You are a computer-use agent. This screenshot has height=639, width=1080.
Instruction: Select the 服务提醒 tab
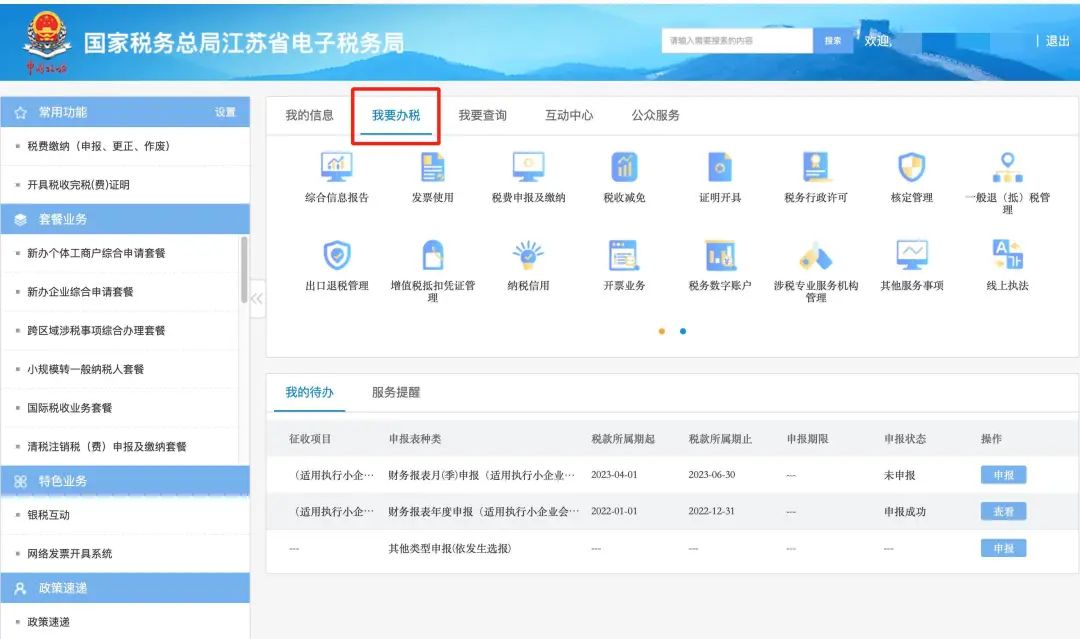tap(396, 392)
